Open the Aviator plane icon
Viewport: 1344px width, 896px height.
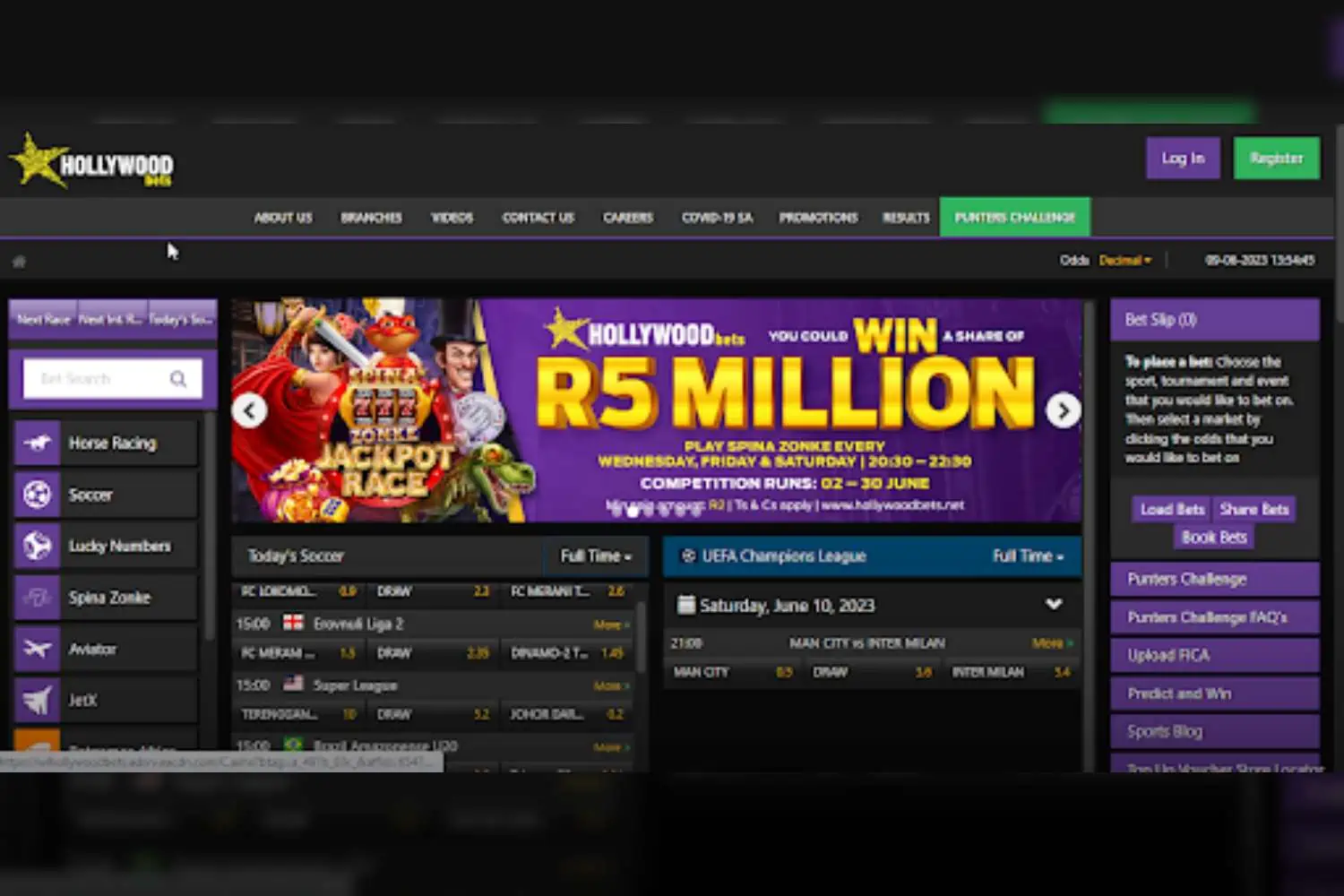[x=37, y=649]
